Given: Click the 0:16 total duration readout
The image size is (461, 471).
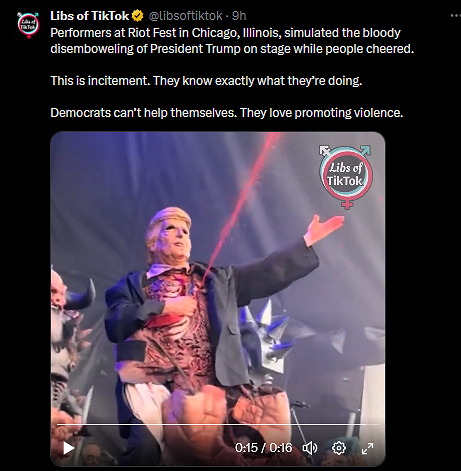Looking at the screenshot, I should pyautogui.click(x=281, y=448).
